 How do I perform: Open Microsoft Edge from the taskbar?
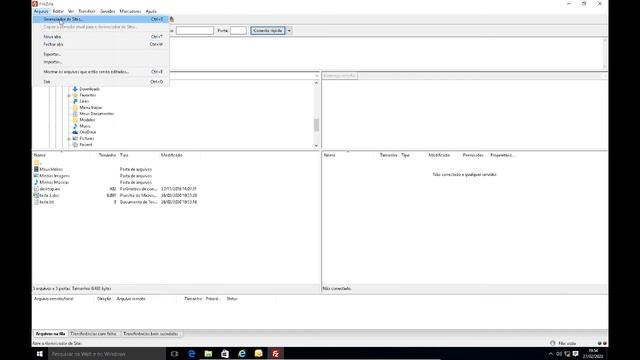[191, 354]
